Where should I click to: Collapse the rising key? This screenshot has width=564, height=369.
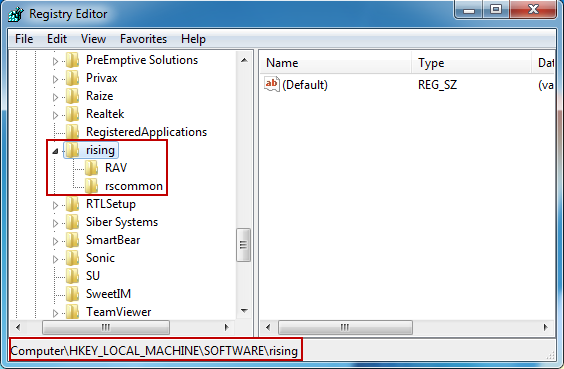tap(55, 151)
